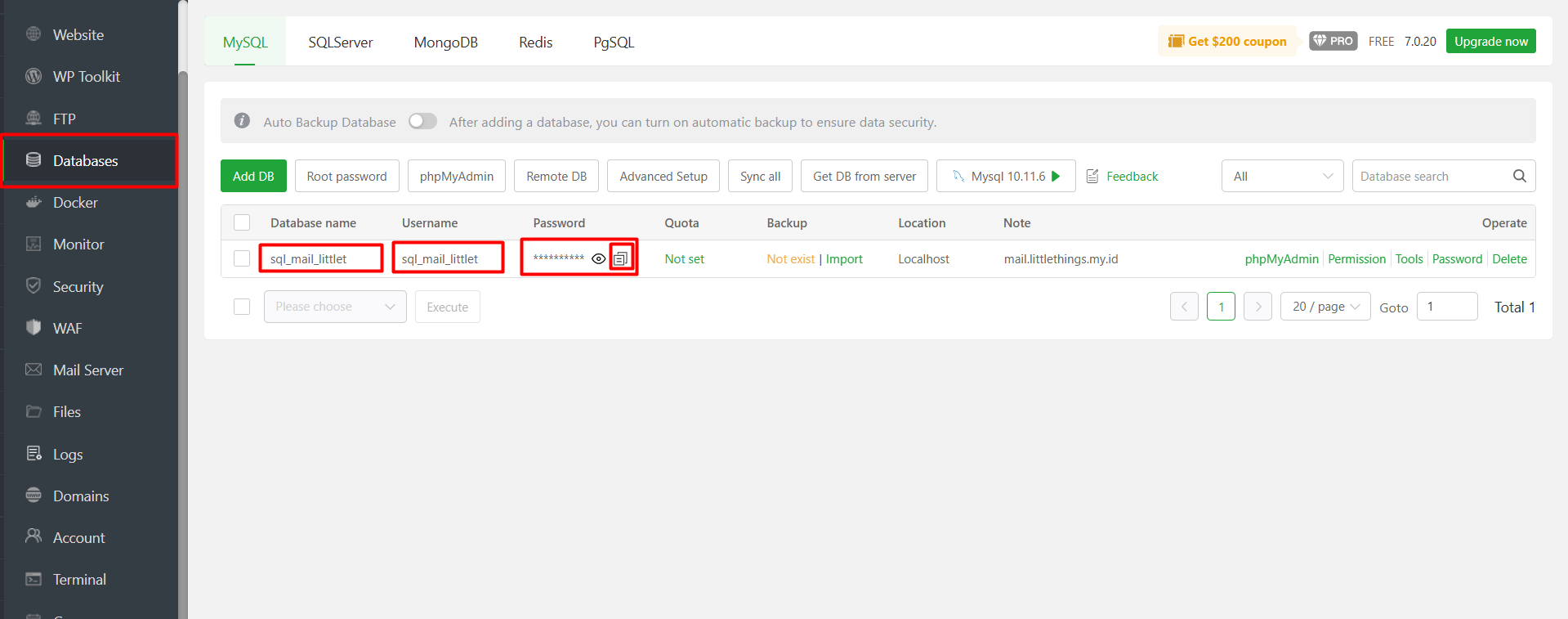
Task: Click the Add DB button
Action: 253,176
